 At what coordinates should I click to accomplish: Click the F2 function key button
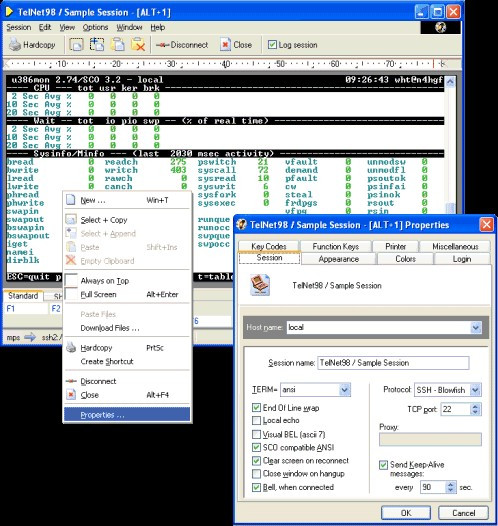[x=56, y=308]
